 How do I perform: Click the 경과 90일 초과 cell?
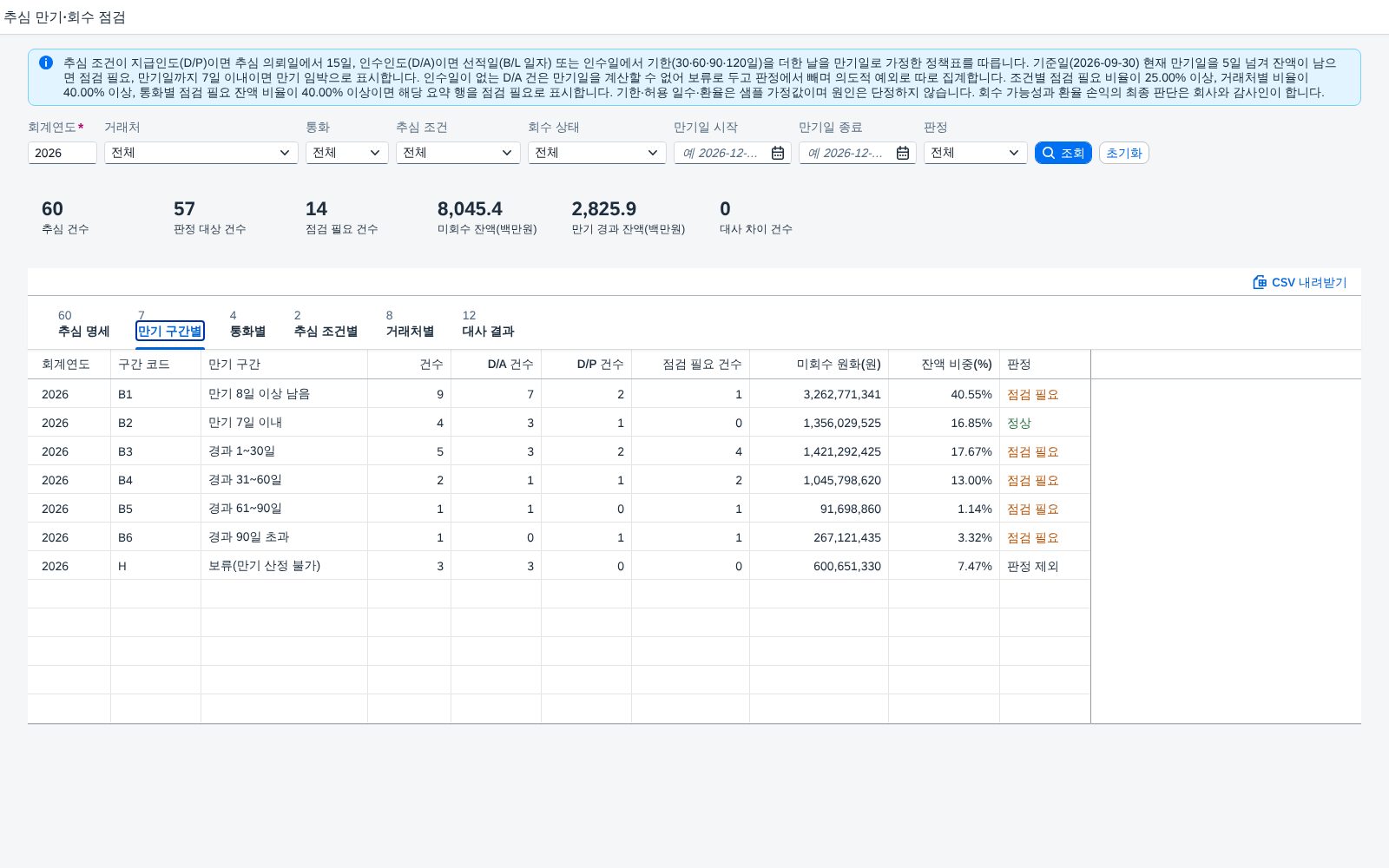[x=284, y=537]
